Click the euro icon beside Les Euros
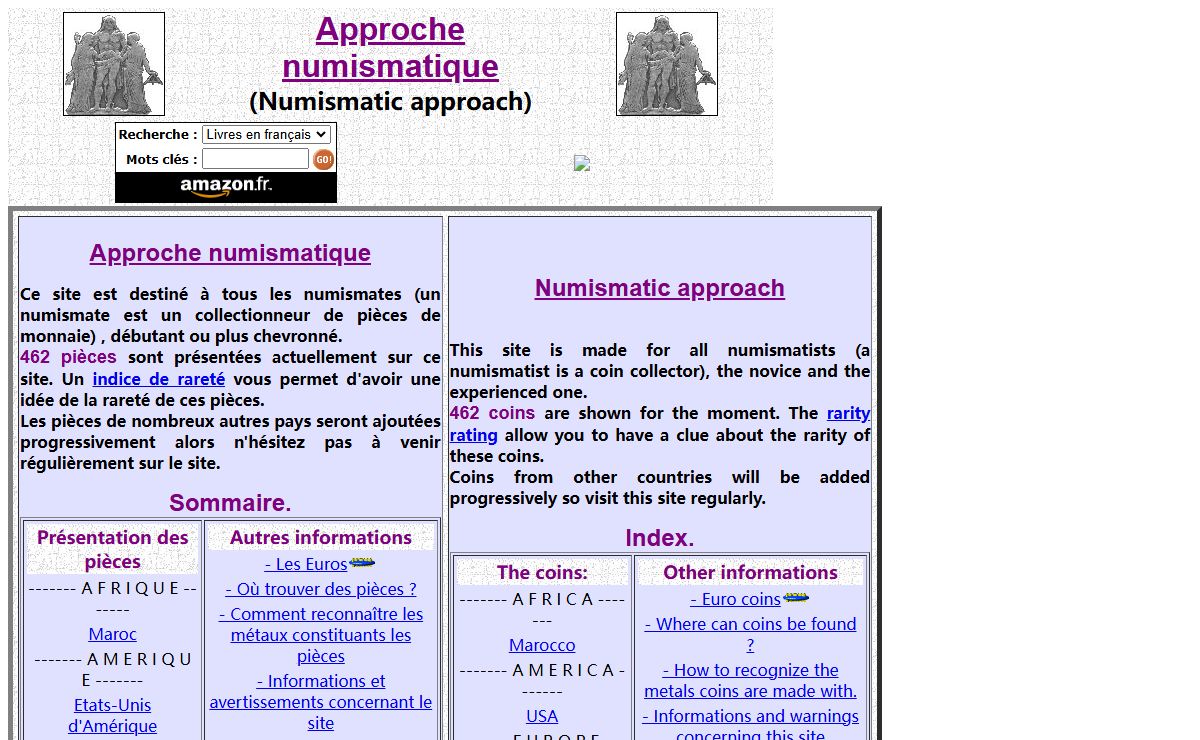Screen dimensions: 1200x740 point(362,563)
